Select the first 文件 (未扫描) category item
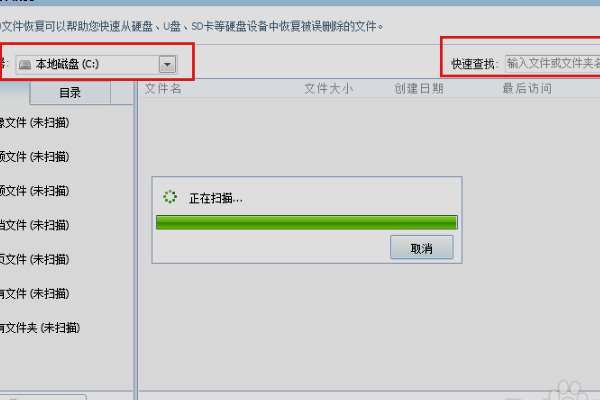 point(34,123)
